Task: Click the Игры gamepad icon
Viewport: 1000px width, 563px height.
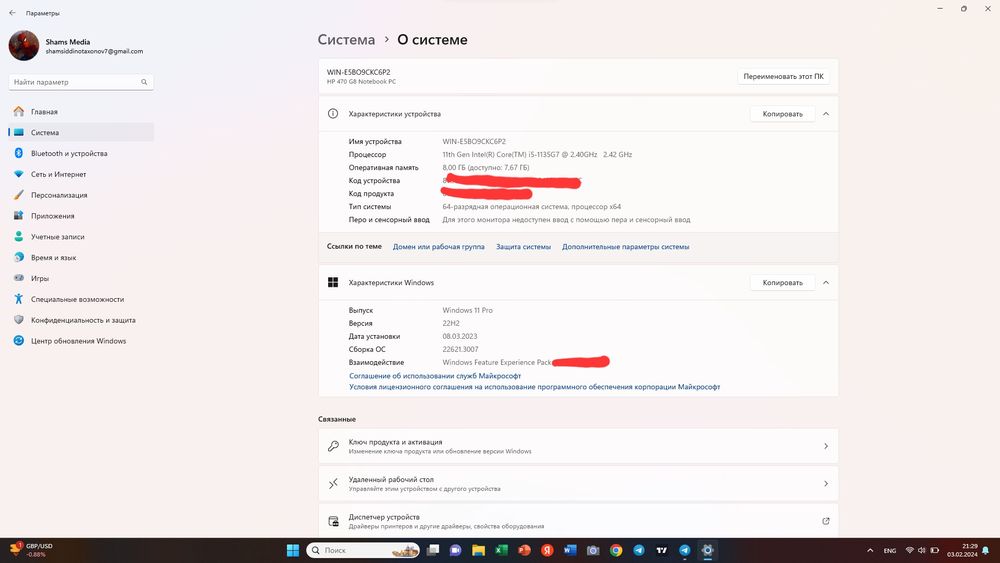Action: pos(18,278)
